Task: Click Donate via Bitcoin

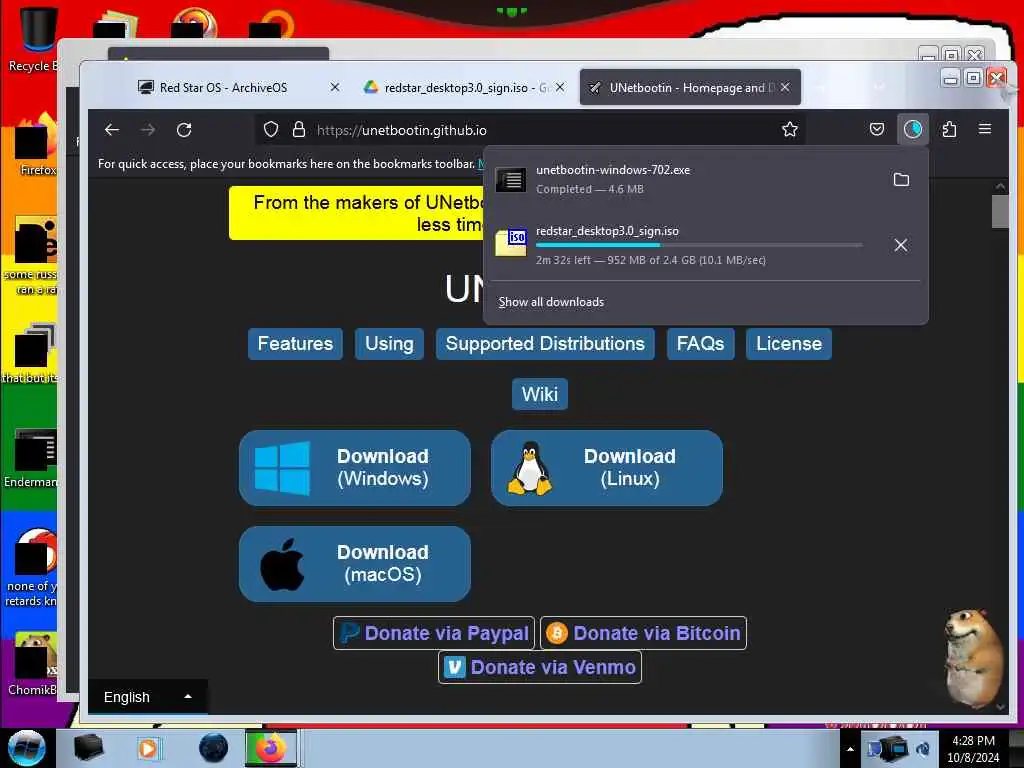Action: click(x=643, y=633)
